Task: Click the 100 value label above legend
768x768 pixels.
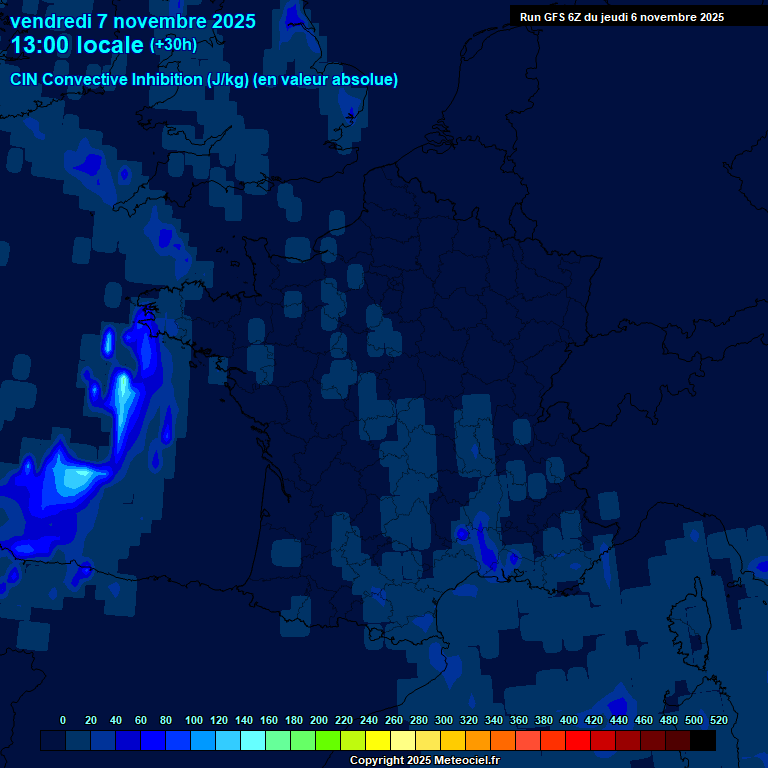Action: coord(194,720)
